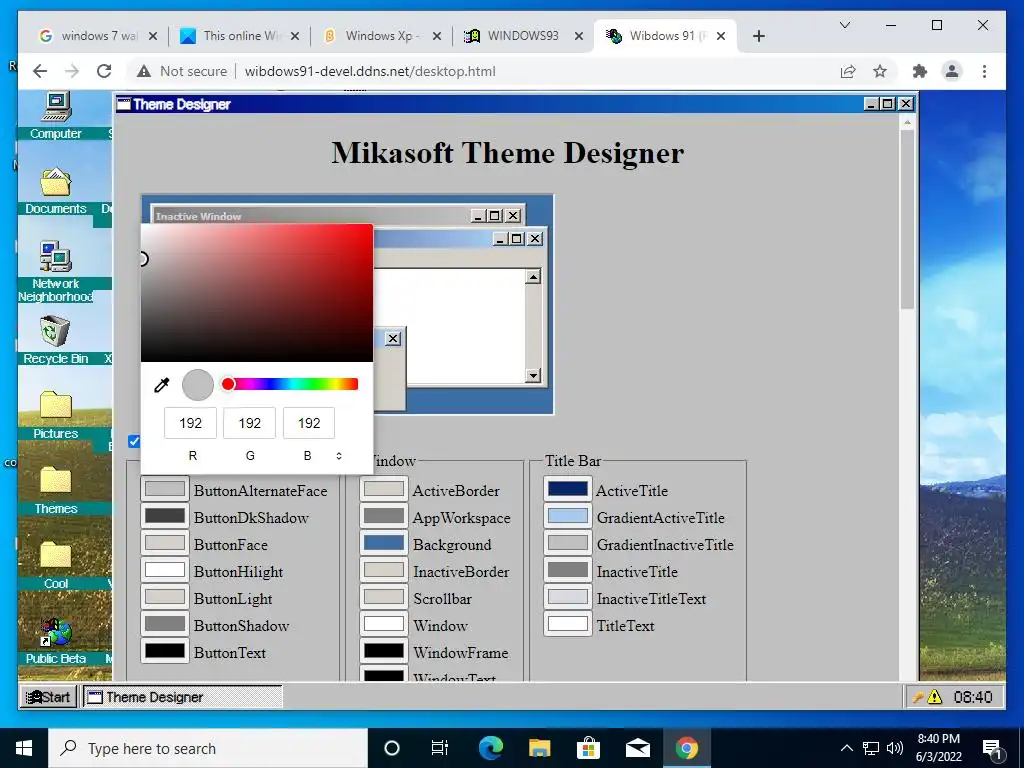The height and width of the screenshot is (768, 1024).
Task: Click the ButtonShadow color swatch
Action: coord(165,624)
